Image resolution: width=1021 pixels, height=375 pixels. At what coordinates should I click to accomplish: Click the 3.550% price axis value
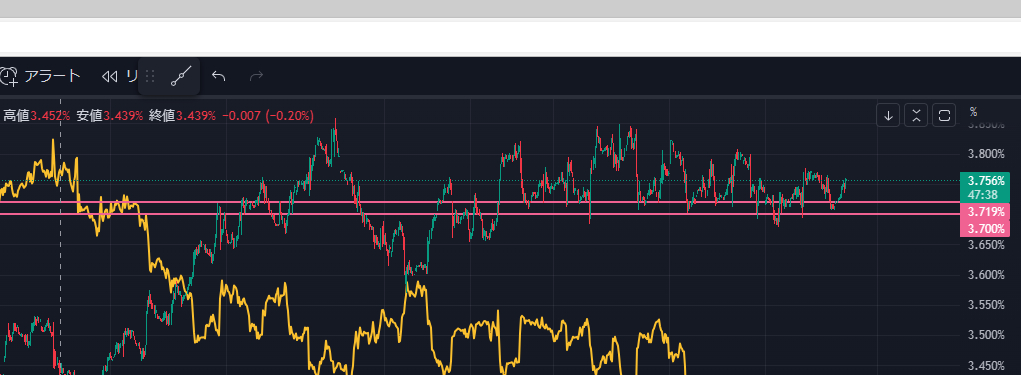coord(986,305)
